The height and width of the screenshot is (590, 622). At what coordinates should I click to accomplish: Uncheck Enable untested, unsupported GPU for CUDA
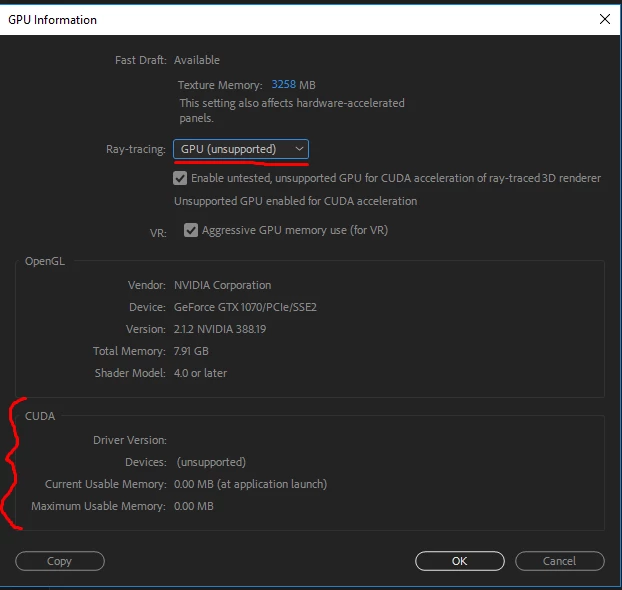point(180,178)
